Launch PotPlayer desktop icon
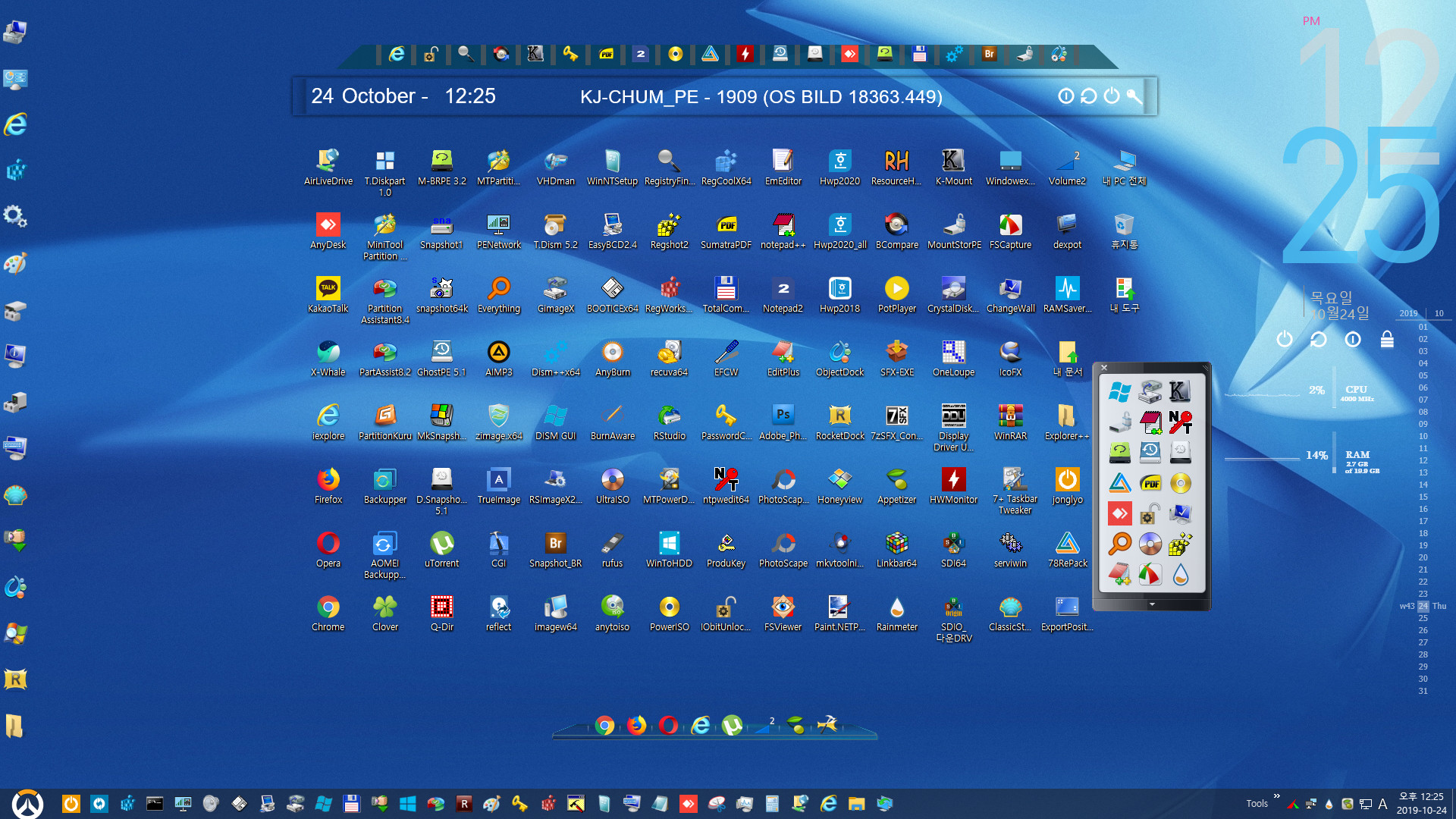 896,294
